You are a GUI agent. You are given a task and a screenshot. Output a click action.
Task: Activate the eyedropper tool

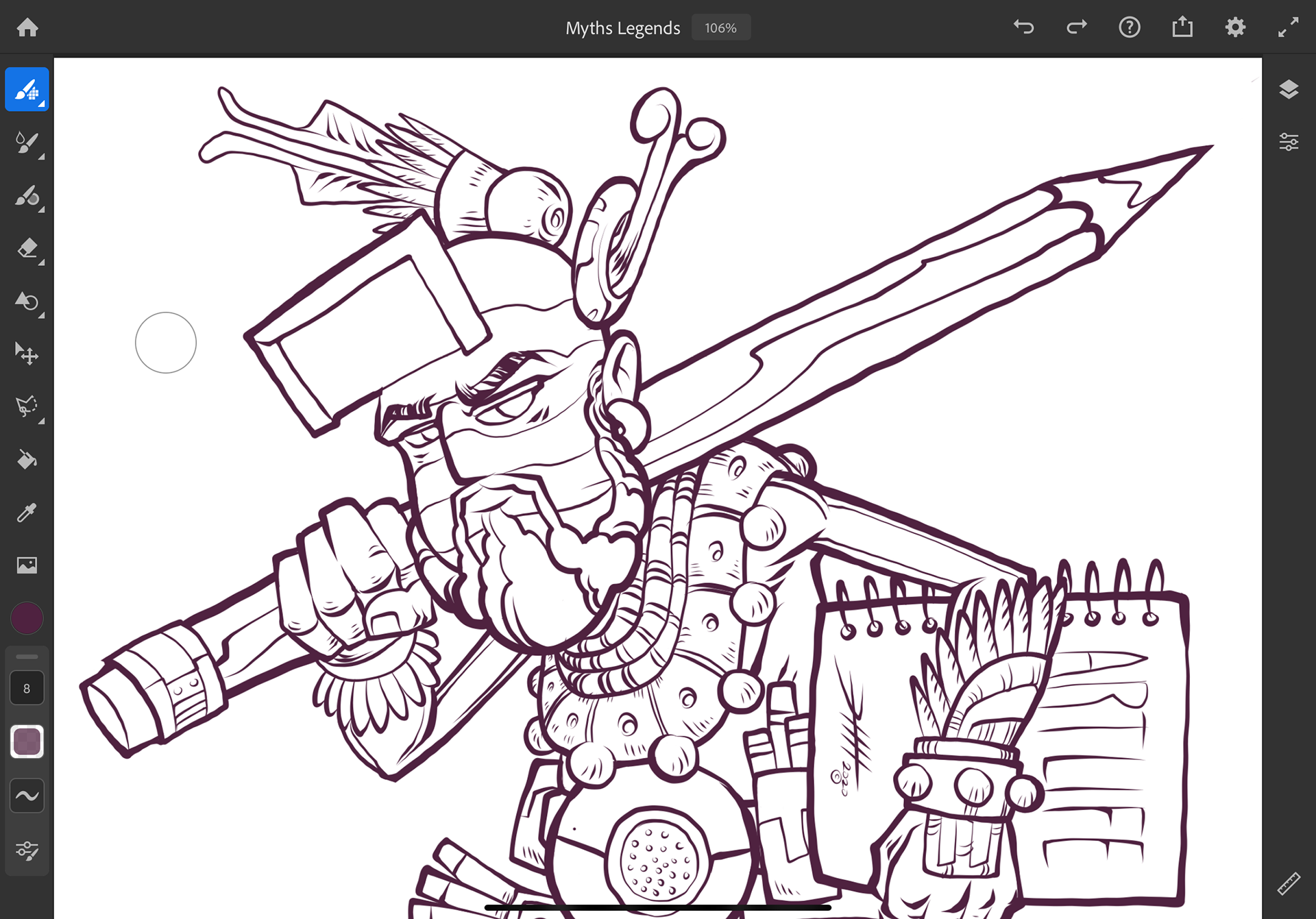coord(27,513)
